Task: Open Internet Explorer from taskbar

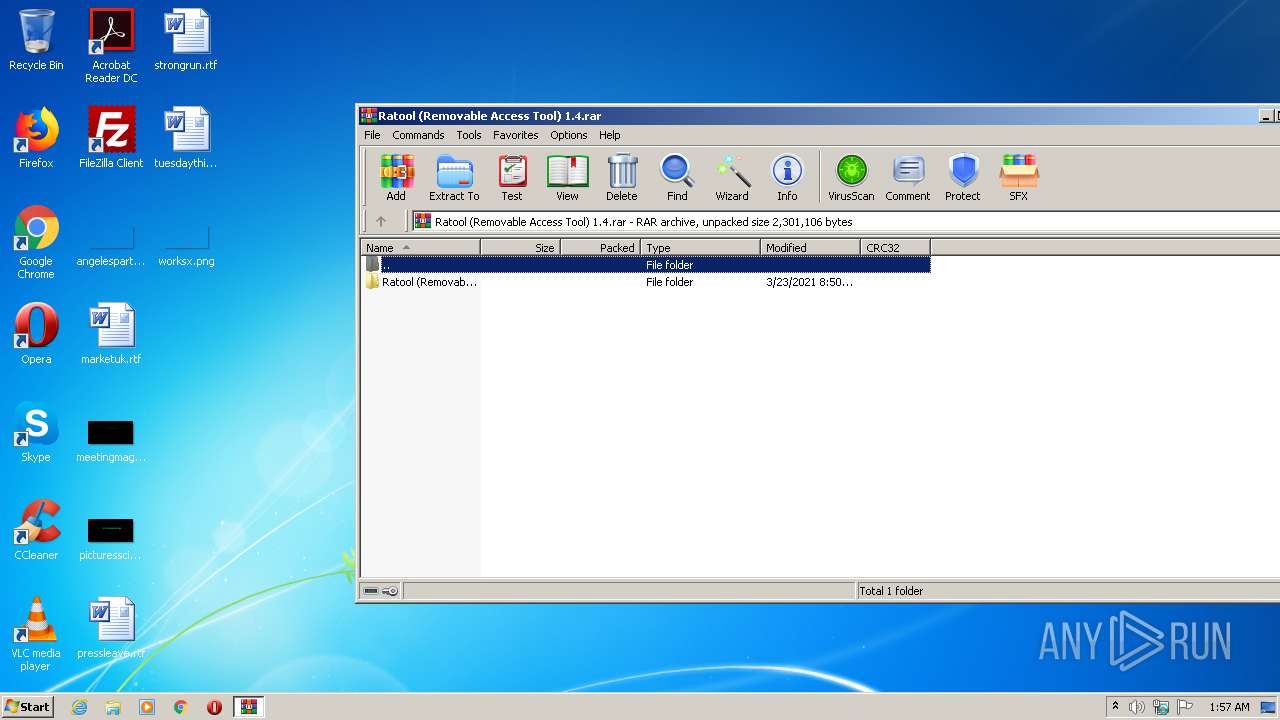Action: tap(80, 707)
